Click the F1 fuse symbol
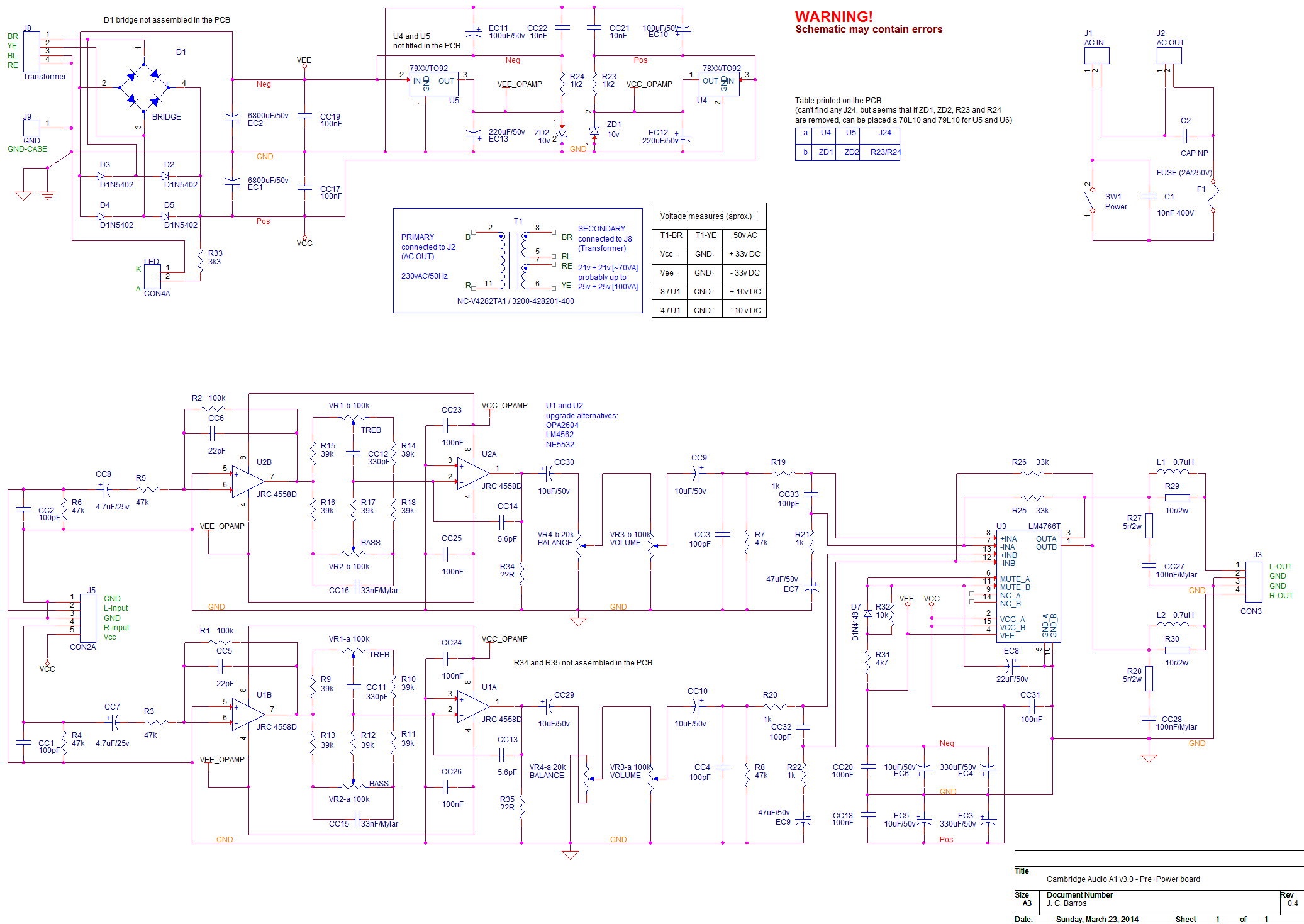 point(1213,196)
